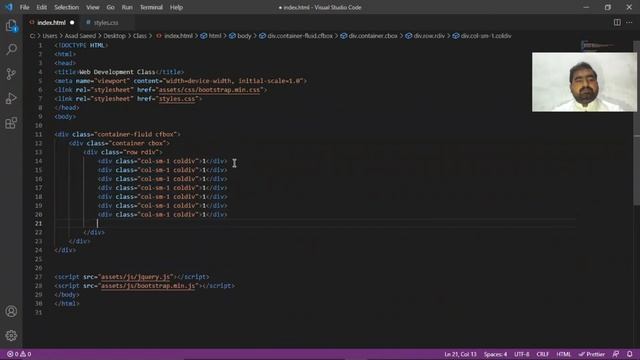Open the notifications bell
The width and height of the screenshot is (640, 360).
click(x=630, y=354)
